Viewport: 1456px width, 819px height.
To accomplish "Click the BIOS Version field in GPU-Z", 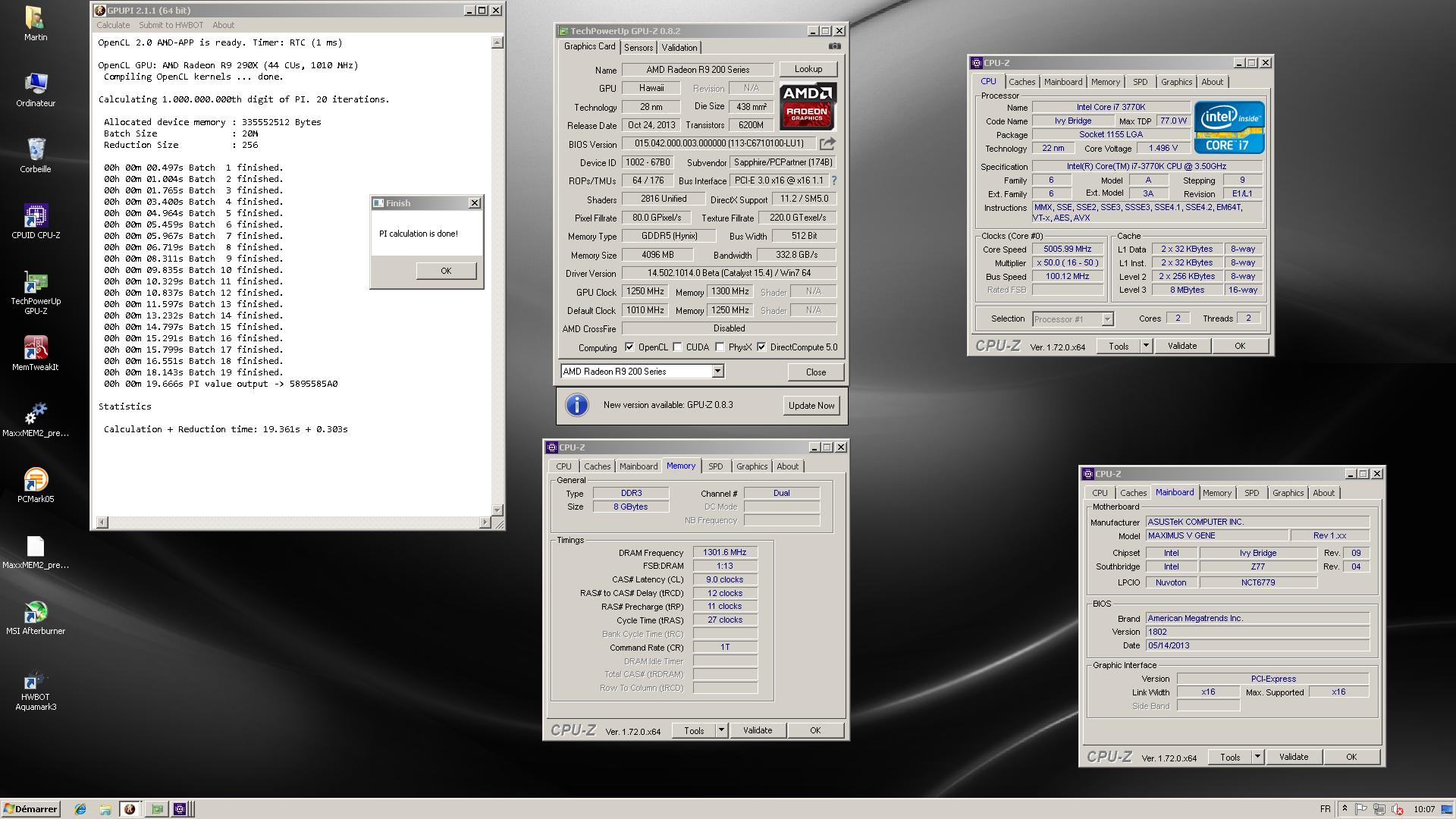I will pyautogui.click(x=719, y=143).
